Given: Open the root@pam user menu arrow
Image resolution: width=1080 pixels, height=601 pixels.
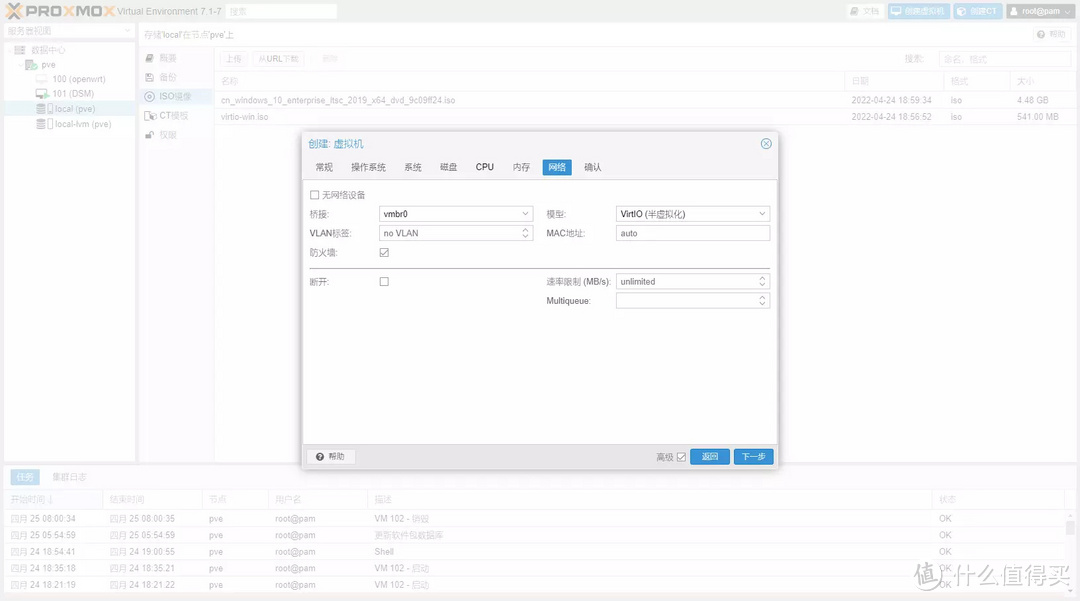Looking at the screenshot, I should [x=1068, y=12].
